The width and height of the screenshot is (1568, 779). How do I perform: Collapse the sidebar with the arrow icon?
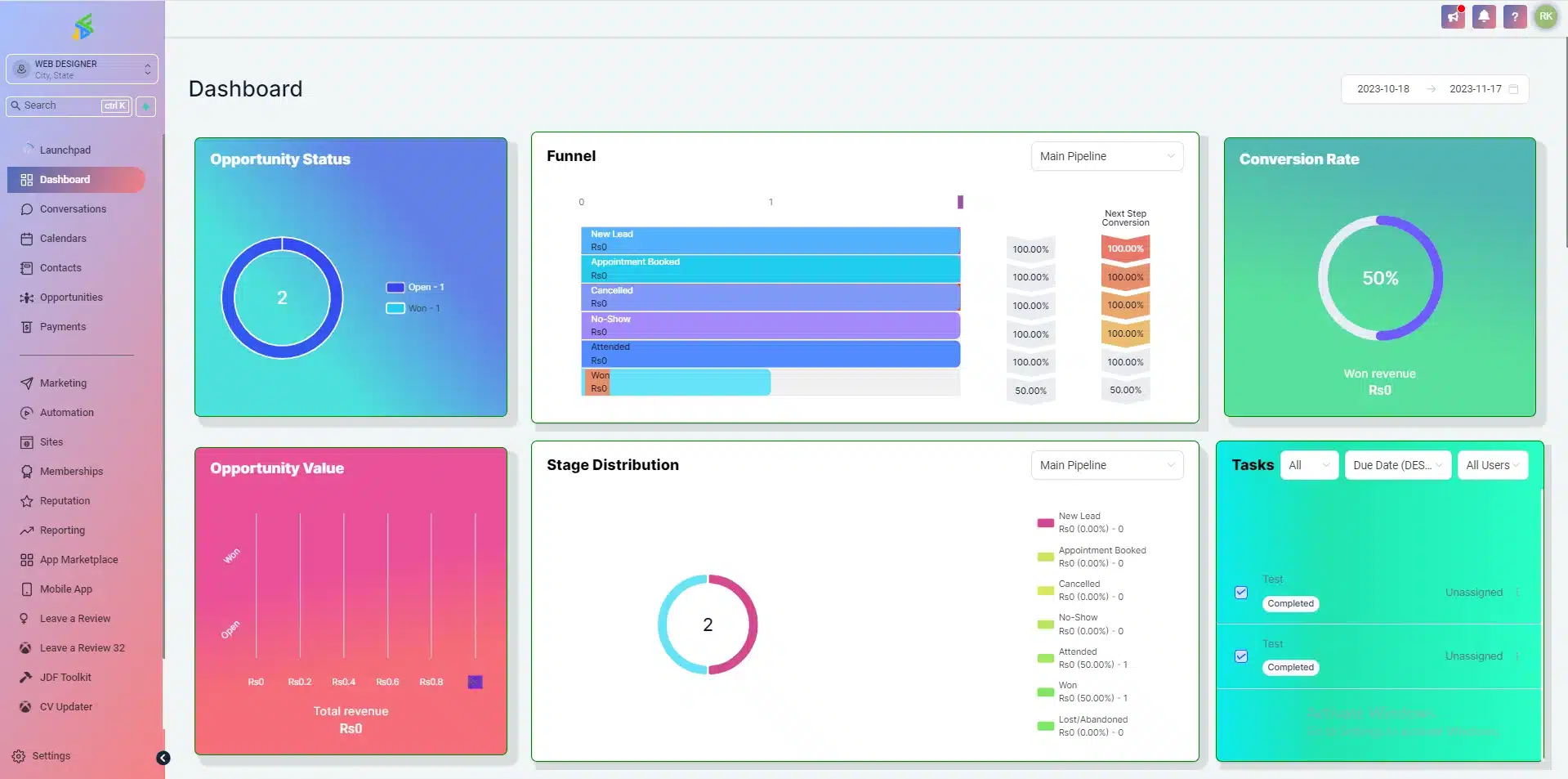tap(163, 758)
